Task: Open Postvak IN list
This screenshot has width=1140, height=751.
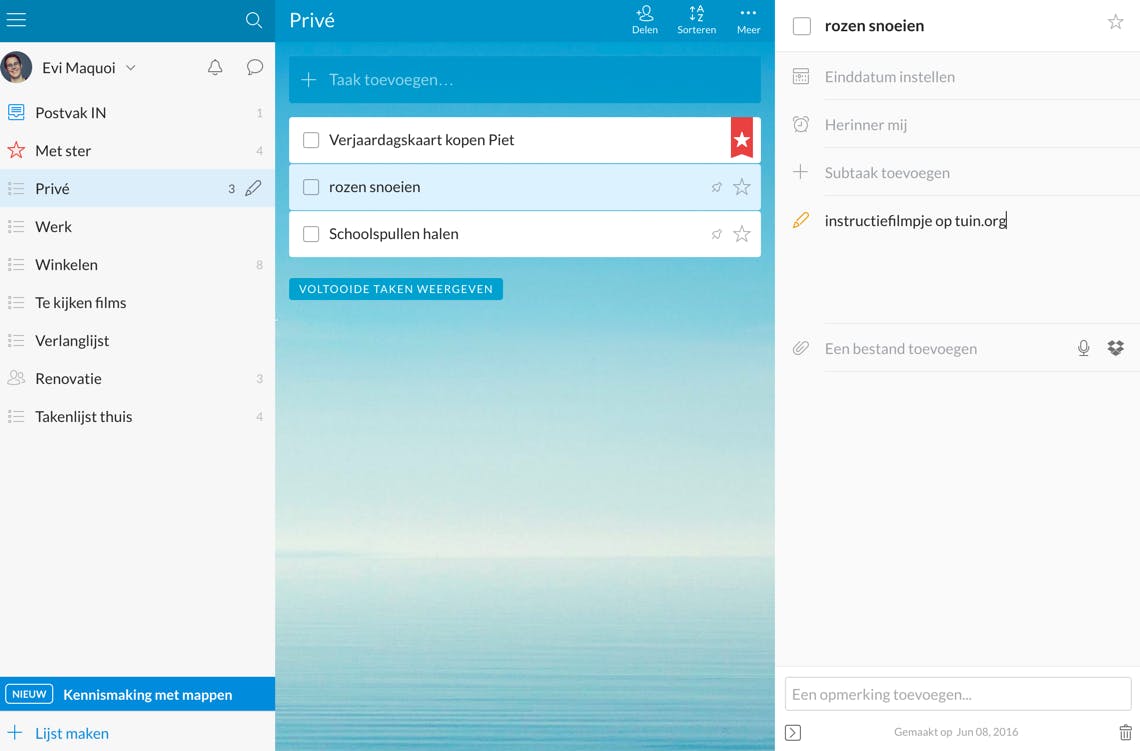Action: pos(137,113)
